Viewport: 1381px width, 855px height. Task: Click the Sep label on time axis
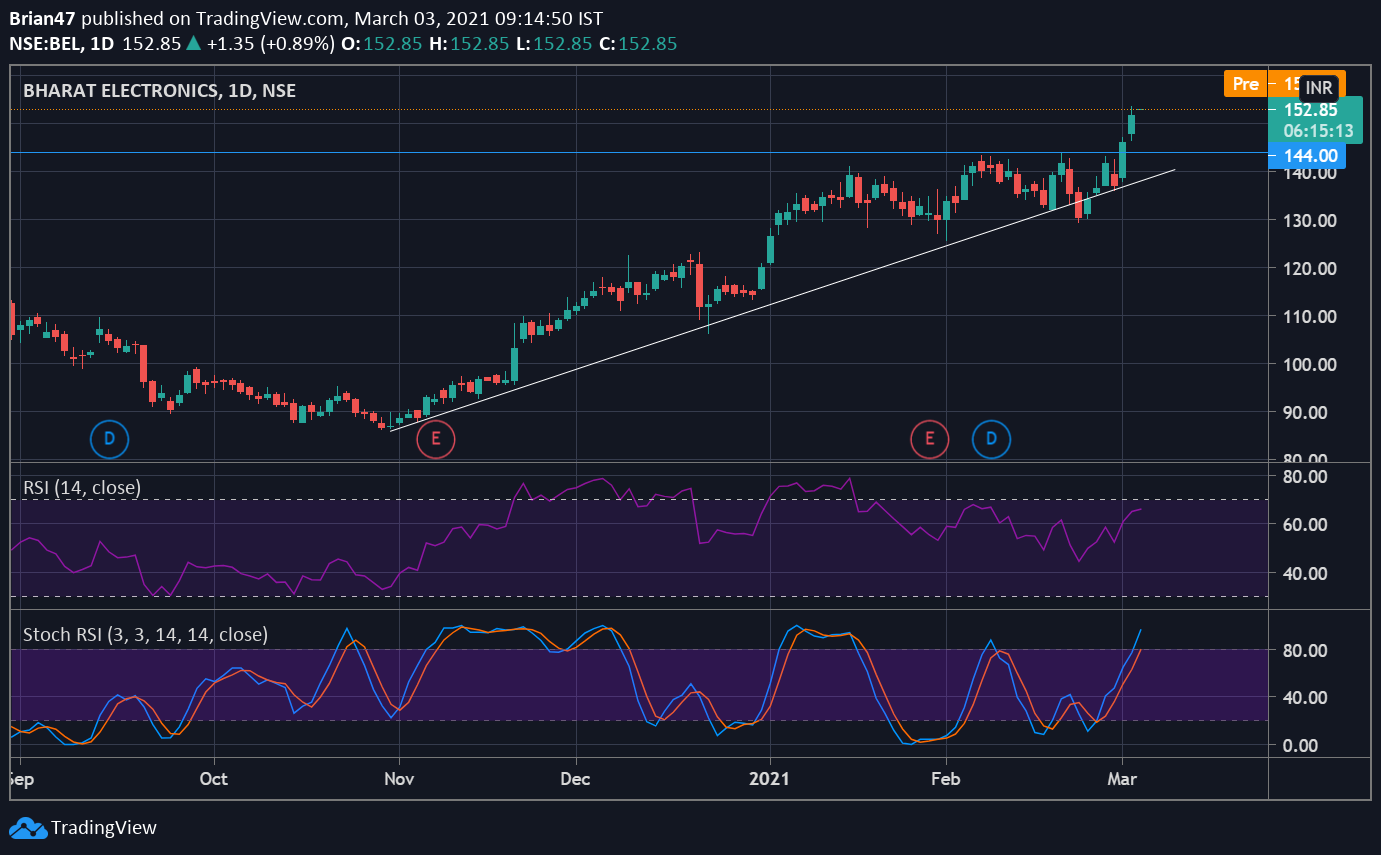22,777
